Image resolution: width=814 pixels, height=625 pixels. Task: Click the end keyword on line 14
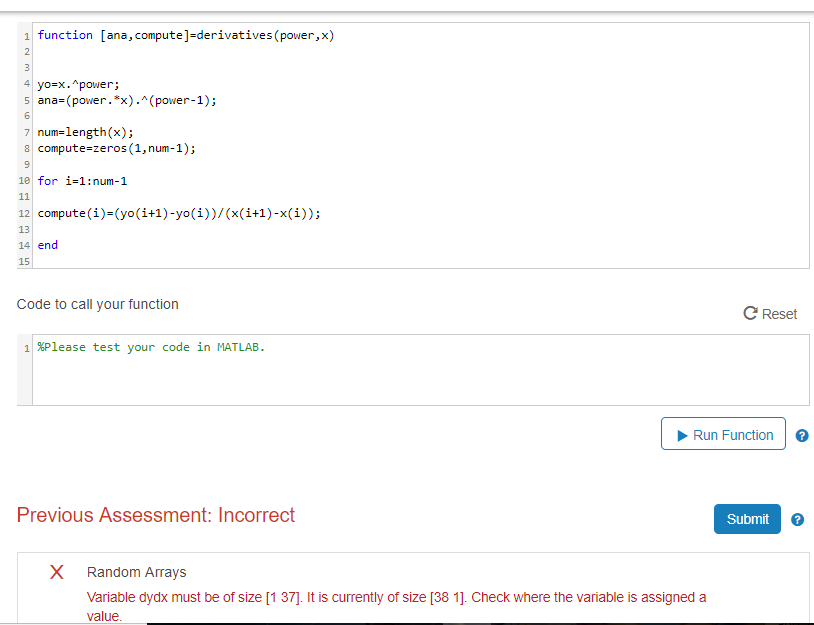click(47, 245)
